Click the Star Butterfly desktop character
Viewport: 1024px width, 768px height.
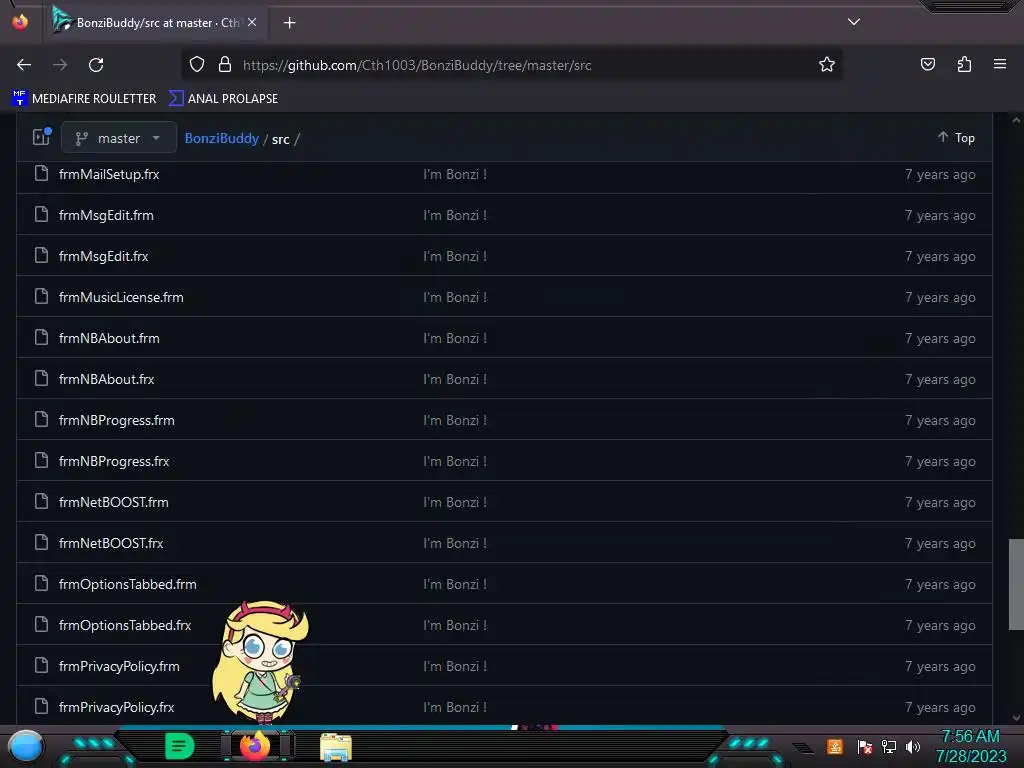tap(260, 661)
